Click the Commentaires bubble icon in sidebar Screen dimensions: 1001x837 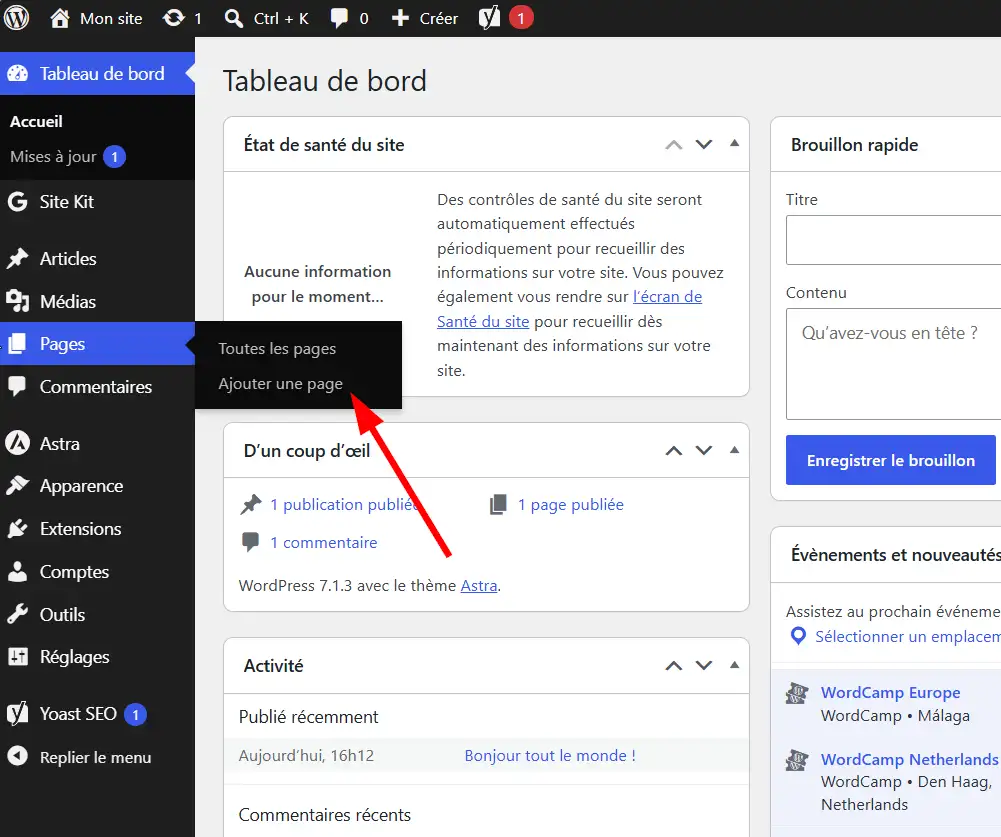click(x=17, y=386)
